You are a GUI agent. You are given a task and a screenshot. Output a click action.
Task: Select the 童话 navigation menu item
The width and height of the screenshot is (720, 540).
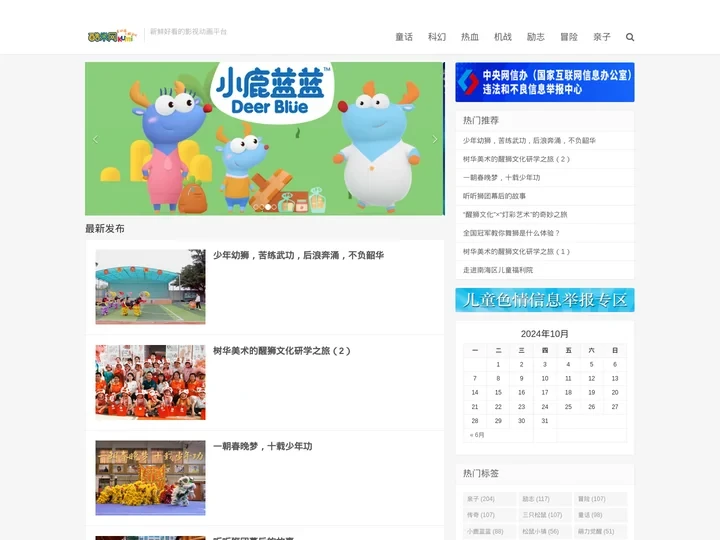pos(404,37)
